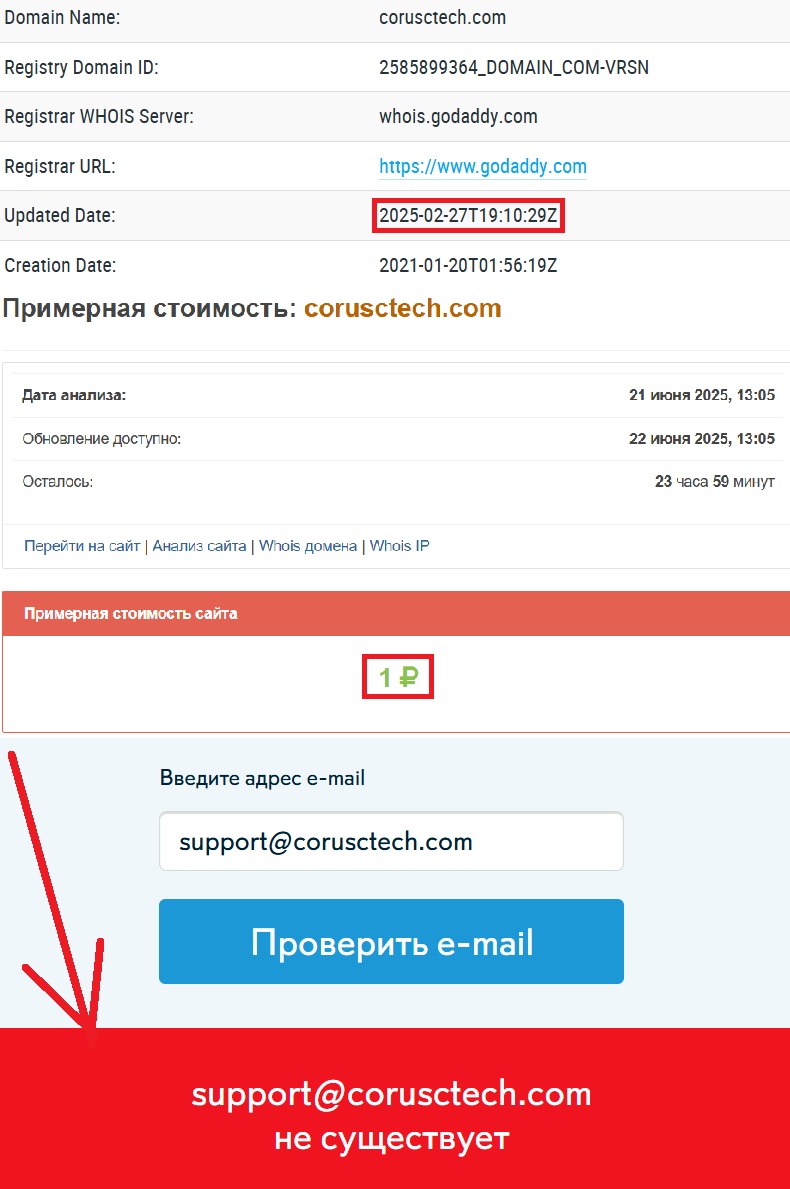Click the red не существует result banner
The width and height of the screenshot is (790, 1189).
click(x=395, y=1109)
